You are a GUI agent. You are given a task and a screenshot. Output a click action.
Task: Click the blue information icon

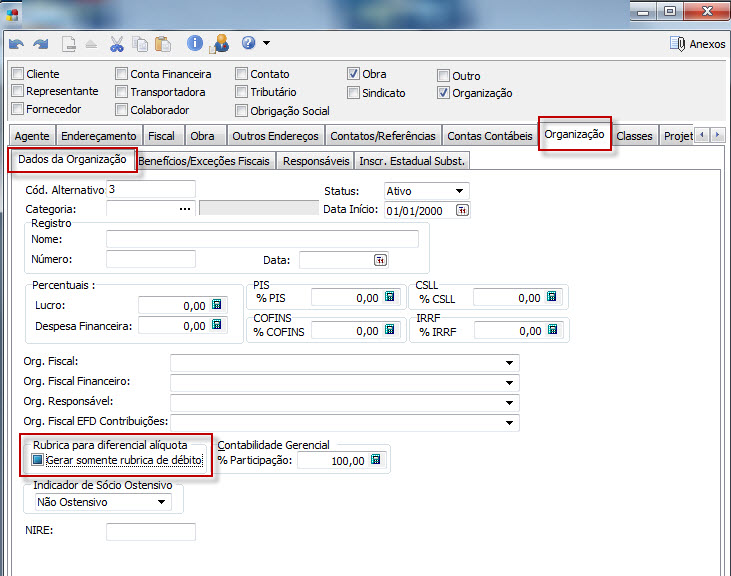click(x=195, y=44)
